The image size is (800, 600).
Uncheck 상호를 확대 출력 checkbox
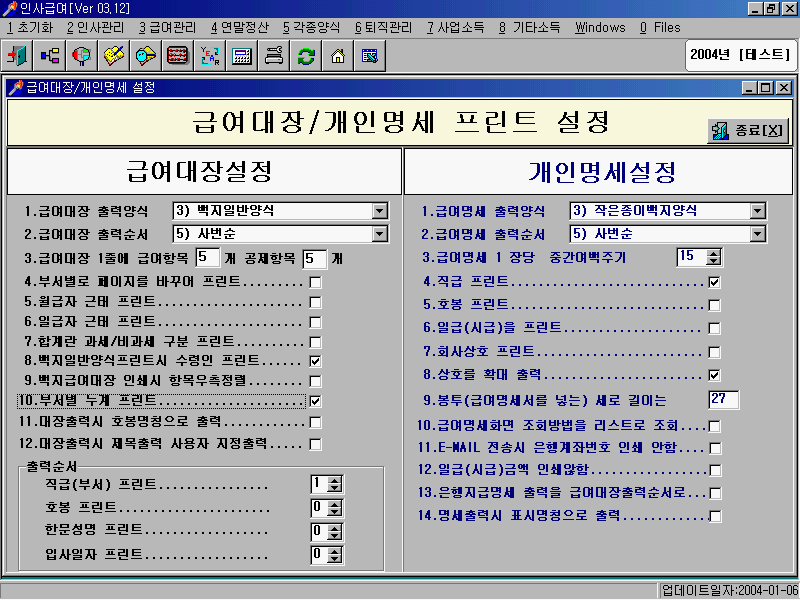click(x=714, y=375)
